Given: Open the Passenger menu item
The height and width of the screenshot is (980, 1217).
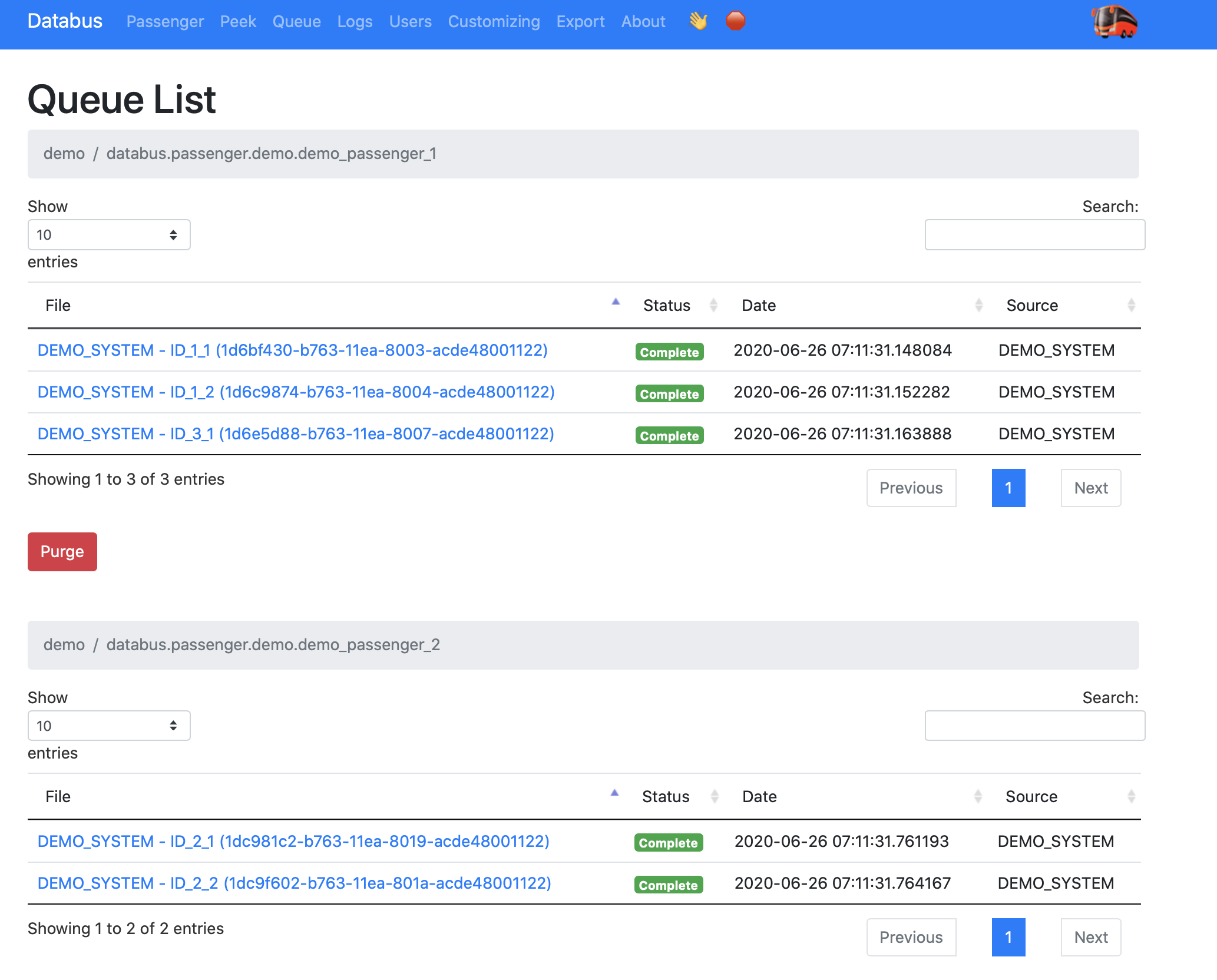Looking at the screenshot, I should [x=165, y=22].
